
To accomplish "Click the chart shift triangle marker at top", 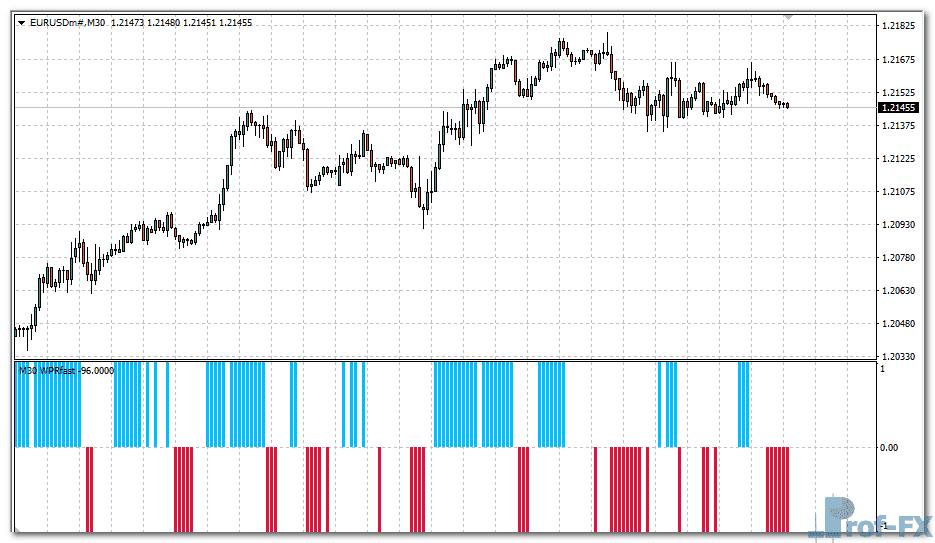I will (x=789, y=17).
